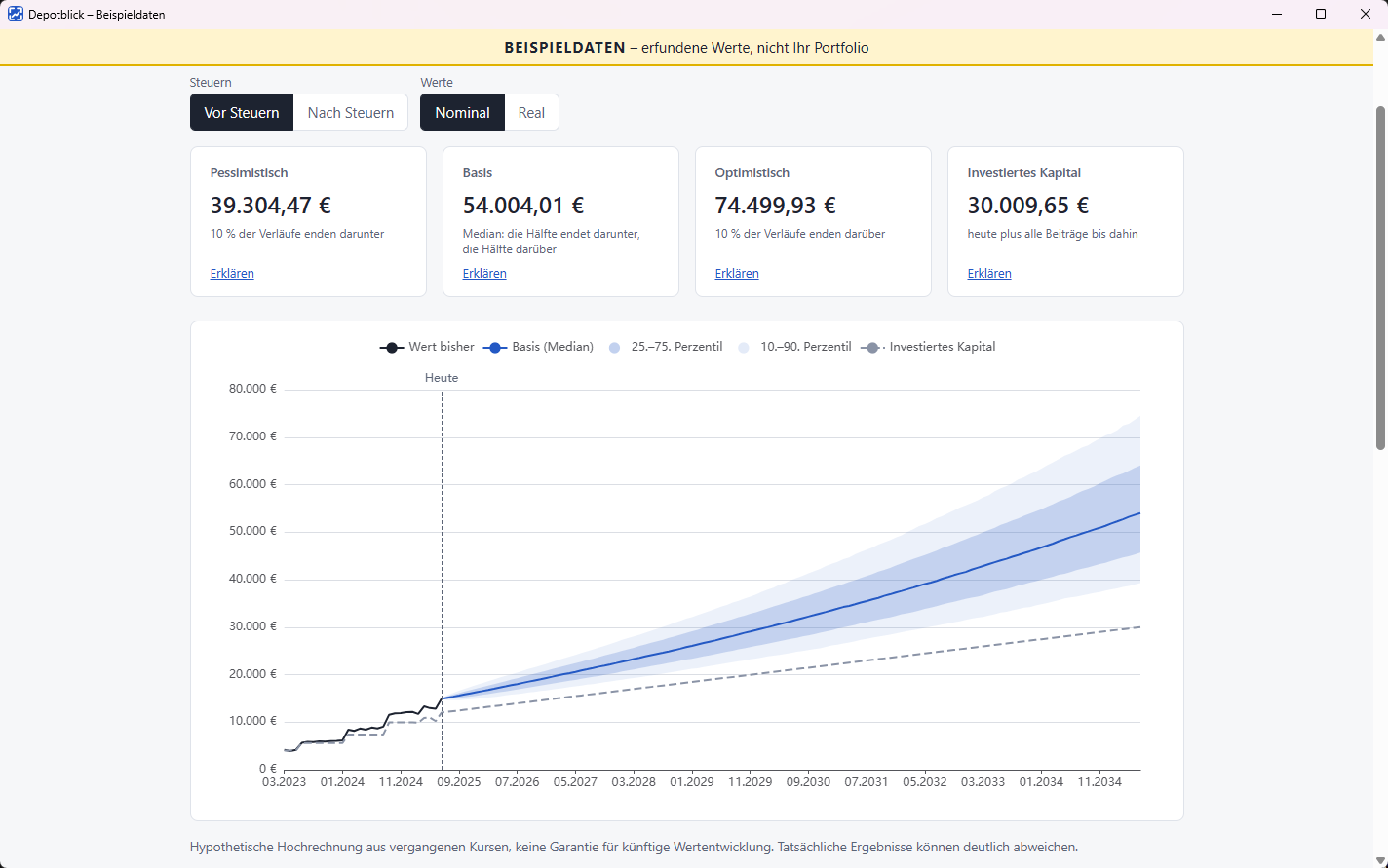This screenshot has width=1388, height=868.
Task: Open Erklären link in Pessimistisch card
Action: (232, 274)
